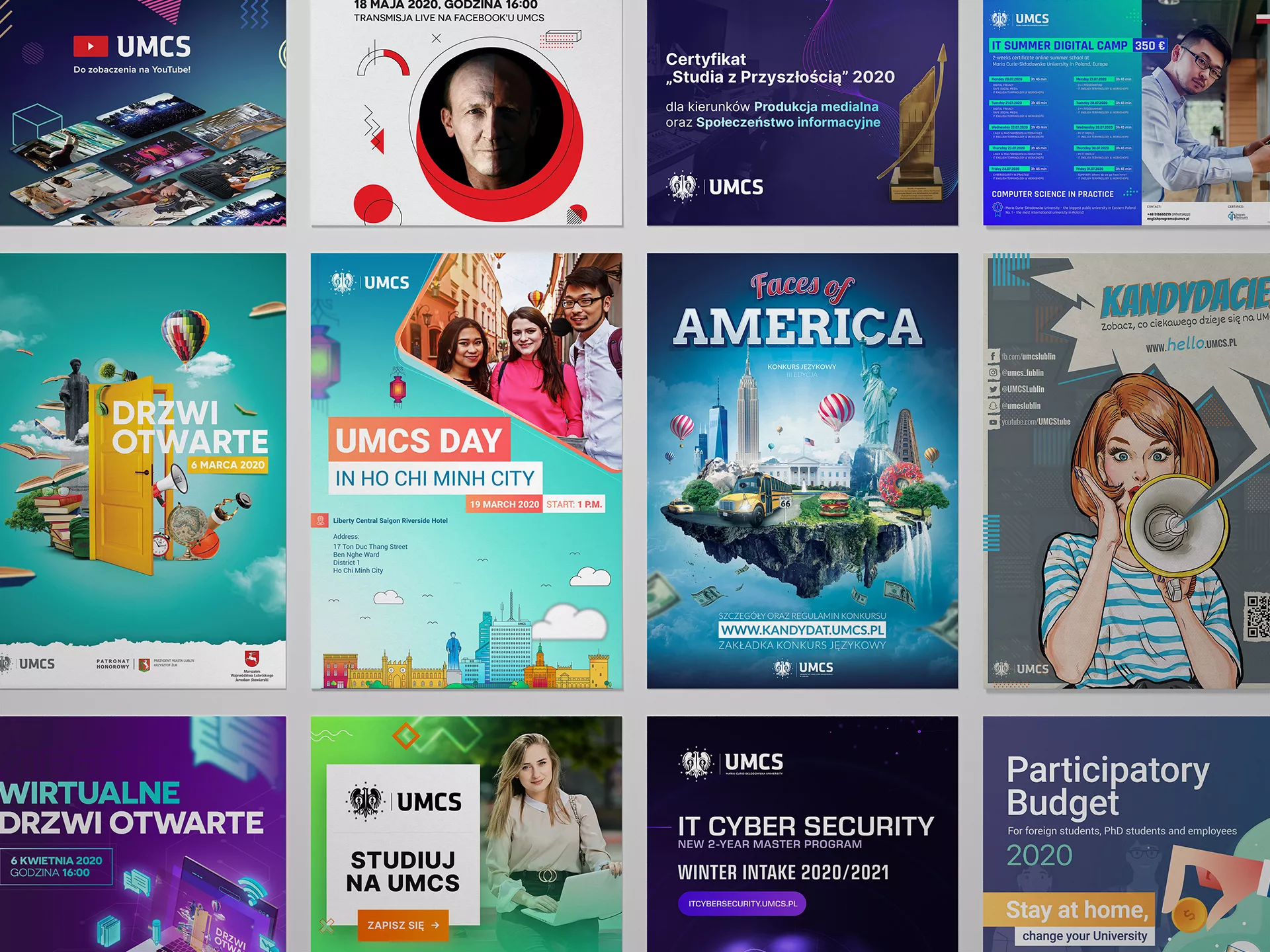Click the location pin icon near Liberty Central hotel
This screenshot has height=952, width=1270.
click(x=320, y=520)
